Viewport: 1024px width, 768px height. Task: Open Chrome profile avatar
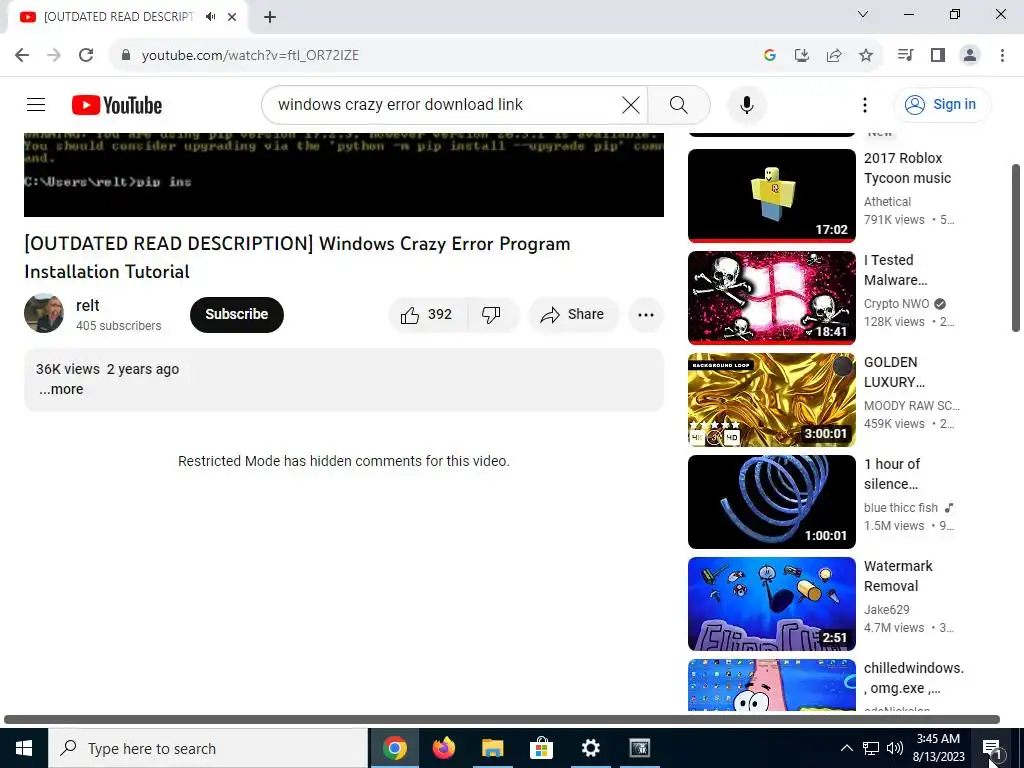point(970,55)
